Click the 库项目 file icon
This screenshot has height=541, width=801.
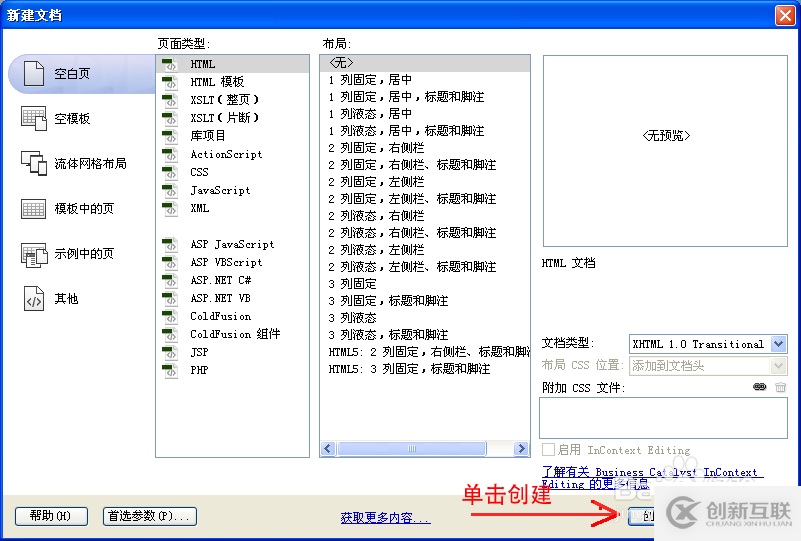[x=170, y=136]
